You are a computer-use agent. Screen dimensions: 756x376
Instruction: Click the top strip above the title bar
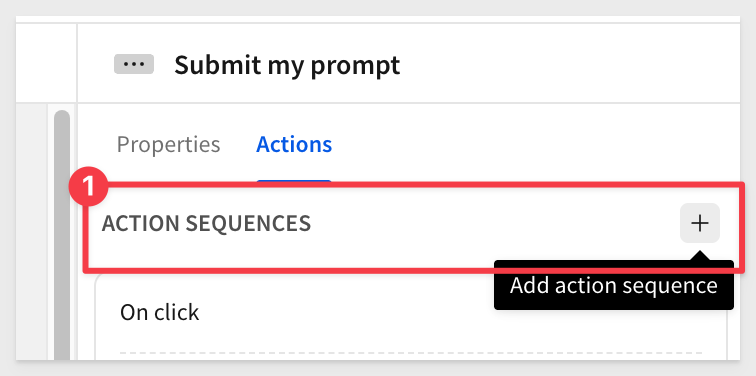pyautogui.click(x=378, y=19)
